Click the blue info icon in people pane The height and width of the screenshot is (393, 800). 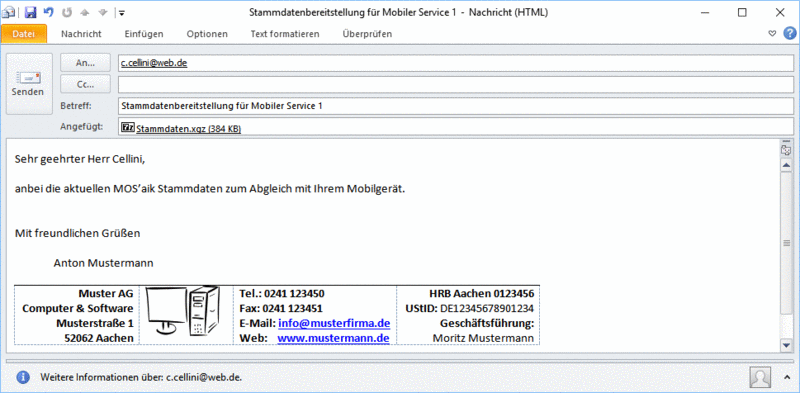[x=22, y=377]
